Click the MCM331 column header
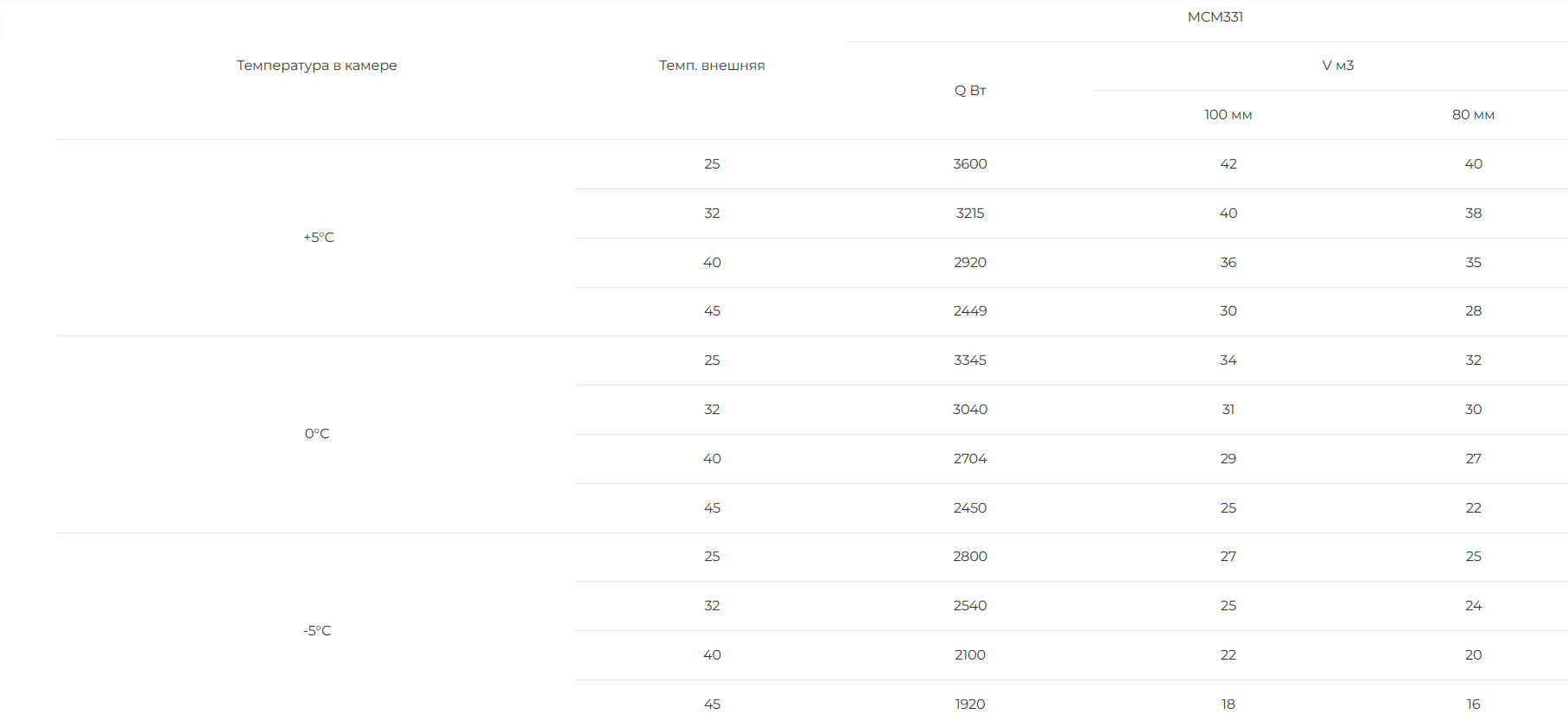1568x727 pixels. 1215,17
